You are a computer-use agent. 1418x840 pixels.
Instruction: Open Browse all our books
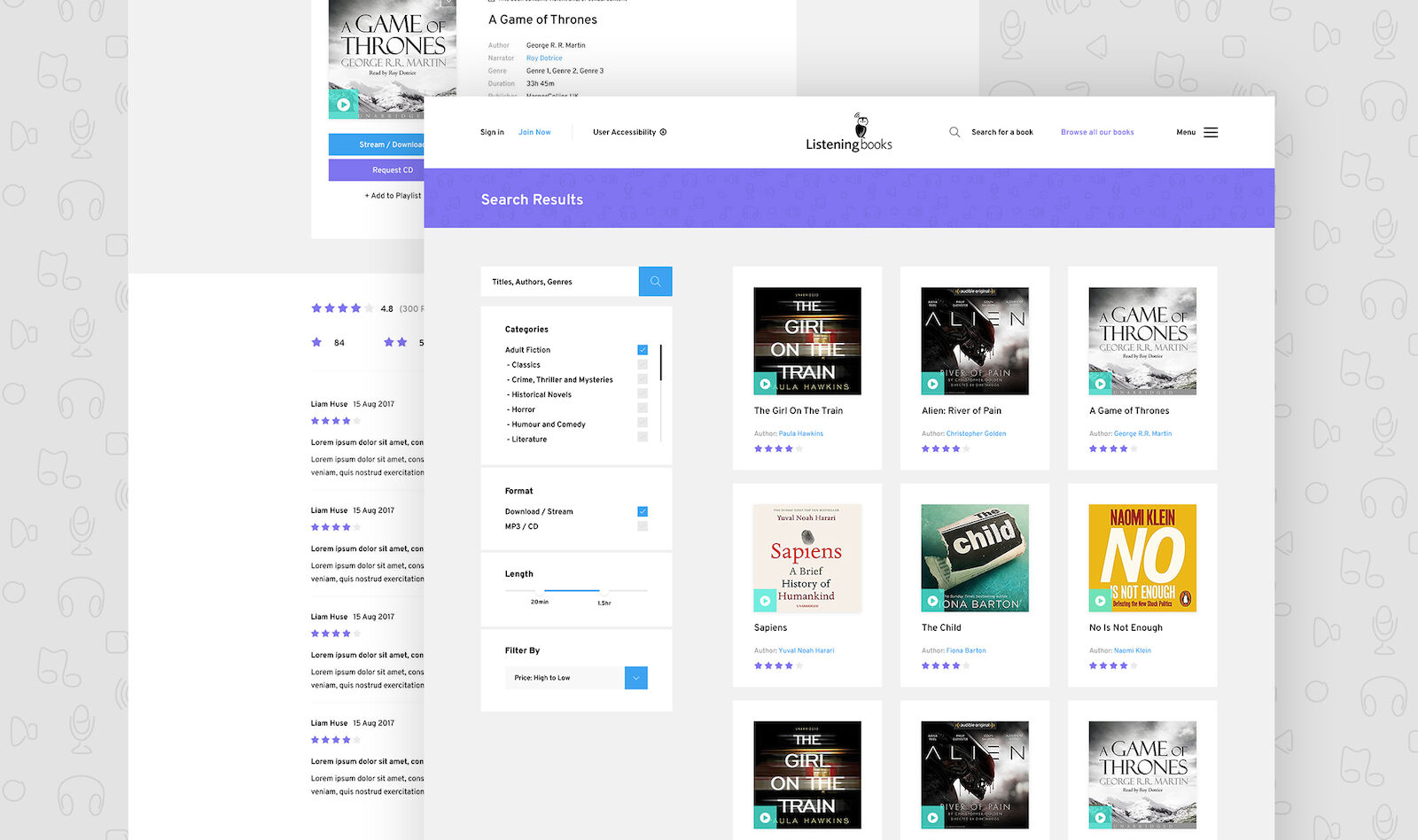[1097, 132]
